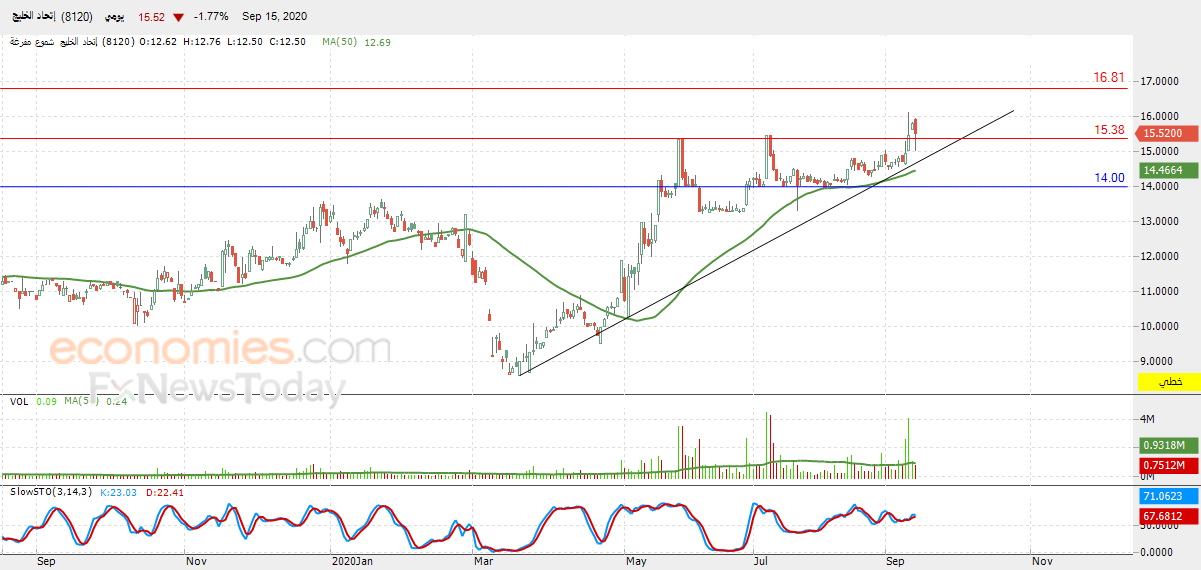Viewport: 1201px width, 570px height.
Task: Click the -1.77% change value
Action: pos(212,17)
